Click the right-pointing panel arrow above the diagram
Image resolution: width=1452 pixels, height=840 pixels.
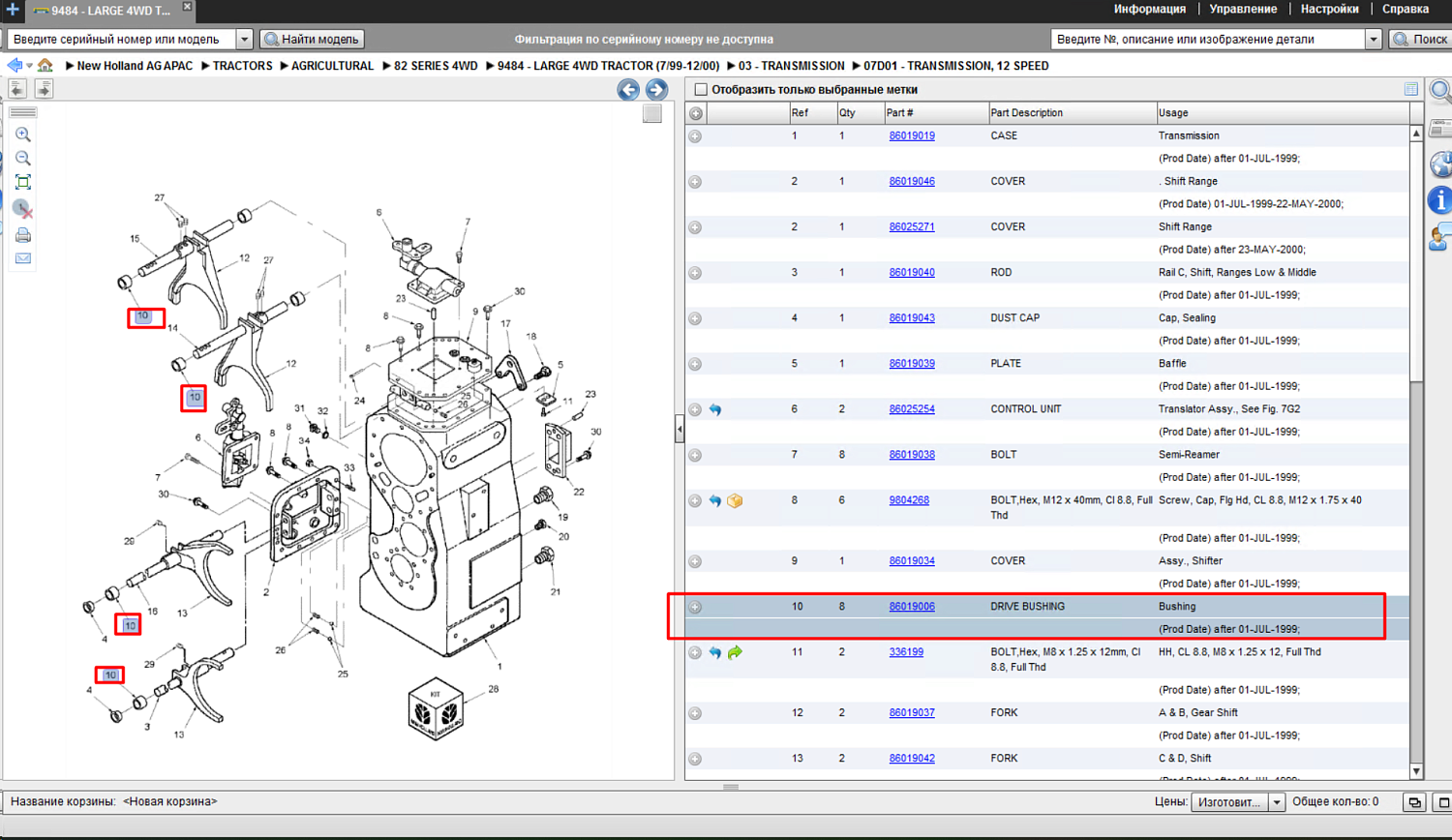tap(44, 89)
